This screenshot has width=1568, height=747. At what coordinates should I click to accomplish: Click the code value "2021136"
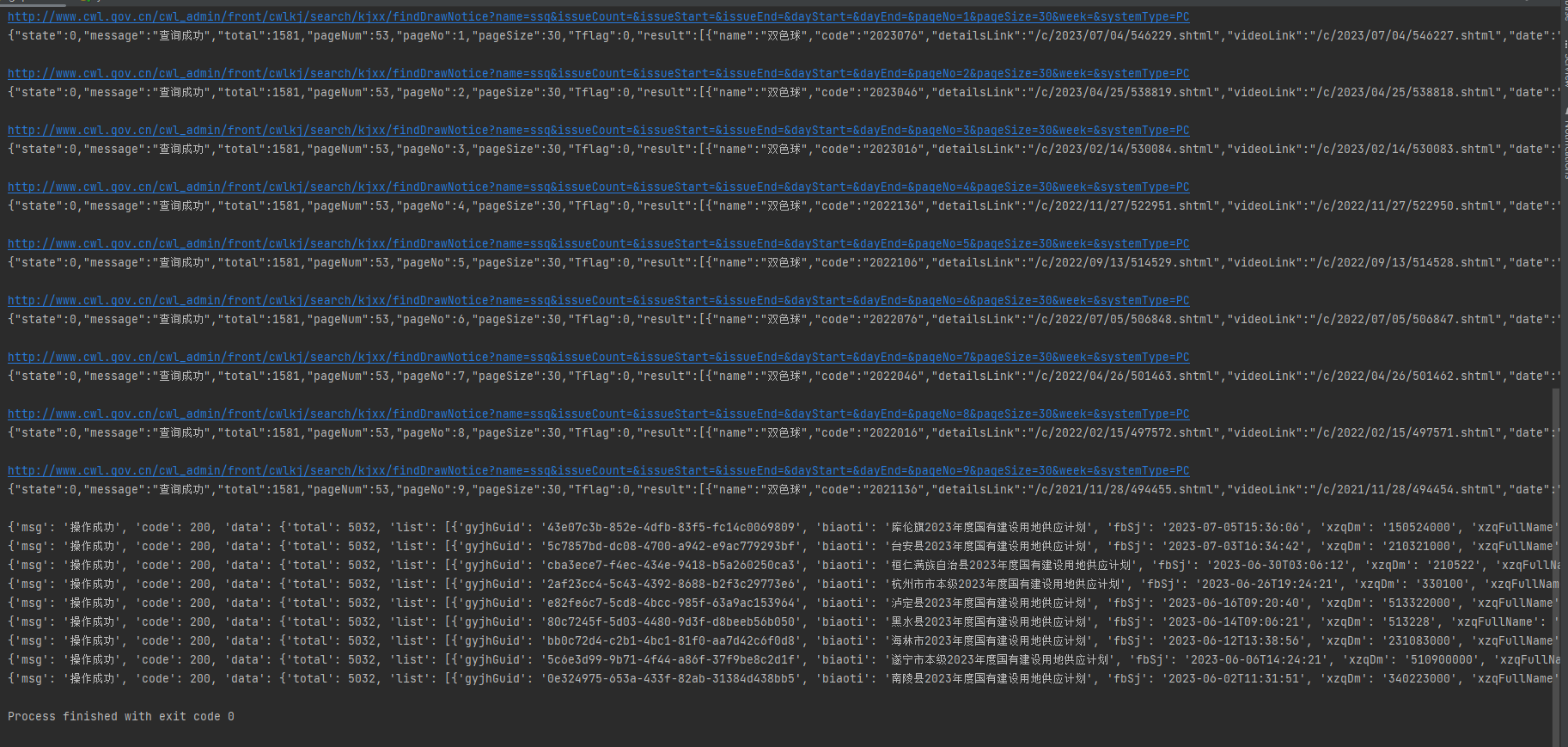pyautogui.click(x=894, y=490)
